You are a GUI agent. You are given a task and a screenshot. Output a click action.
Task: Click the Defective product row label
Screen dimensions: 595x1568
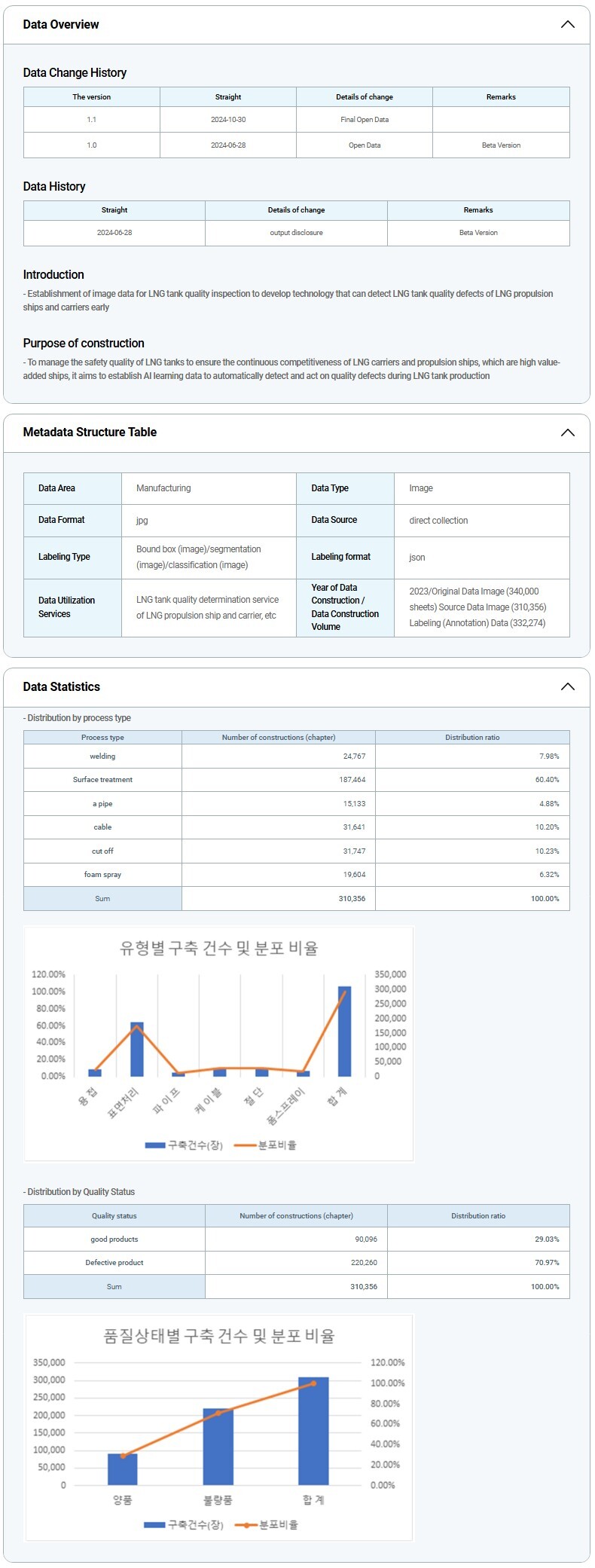pyautogui.click(x=114, y=1263)
